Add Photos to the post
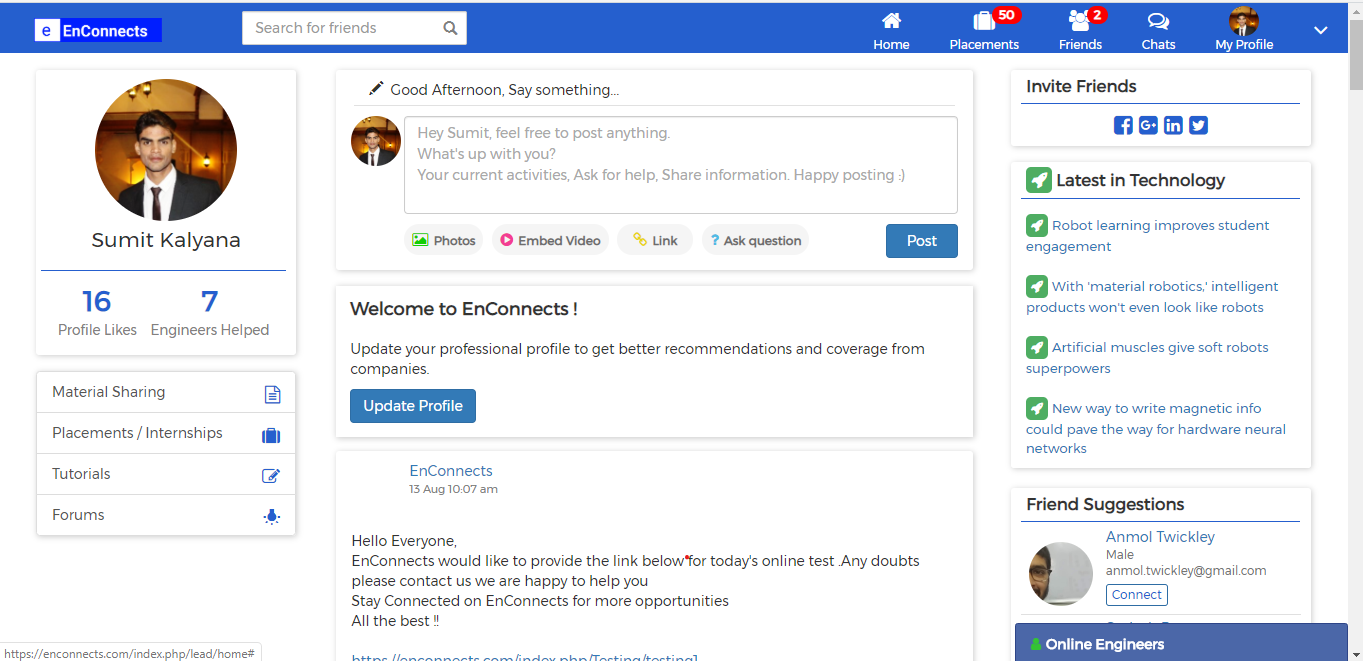Viewport: 1363px width, 661px height. pyautogui.click(x=444, y=240)
